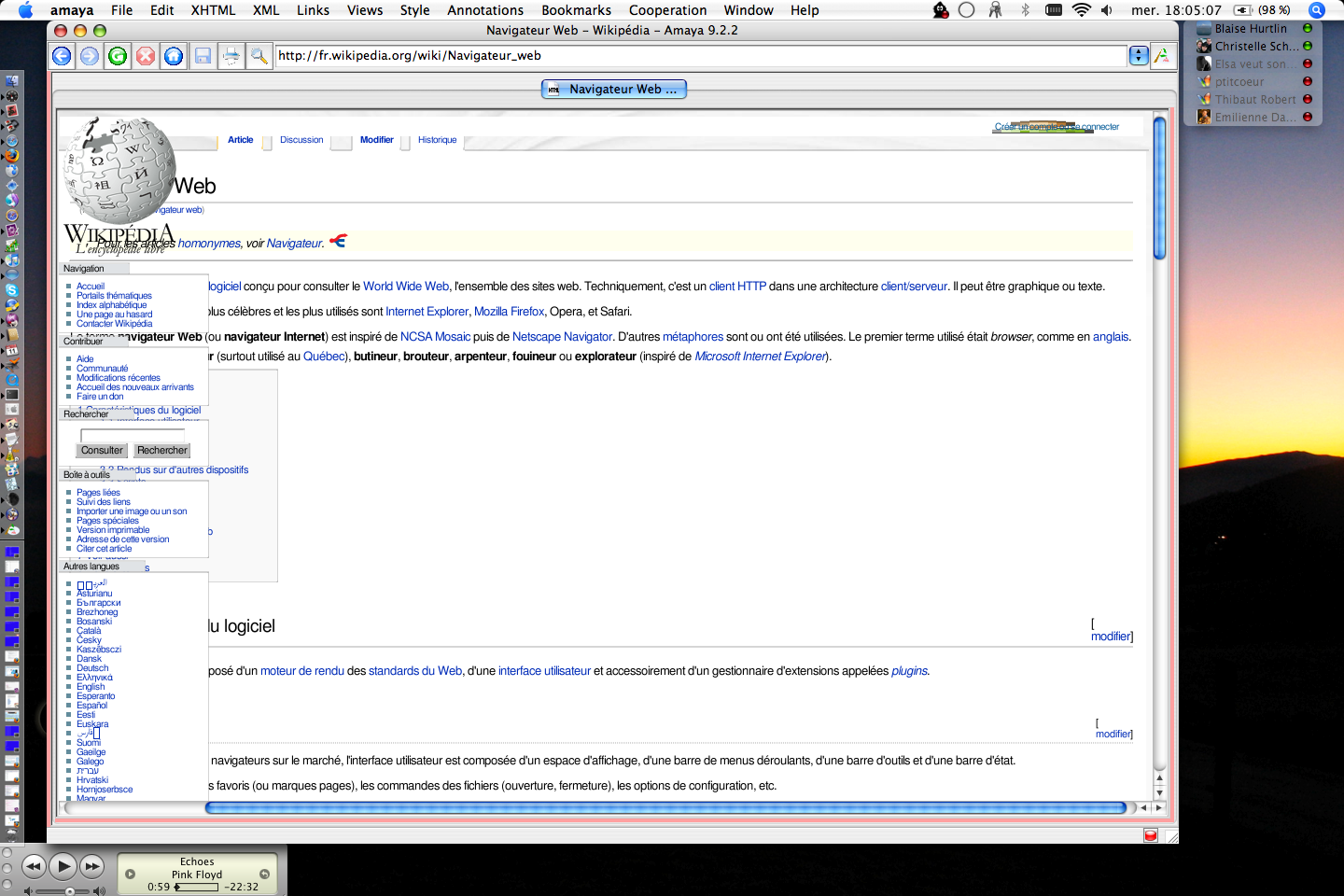
Task: Click the horizontal scrollbar thumb
Action: 665,808
